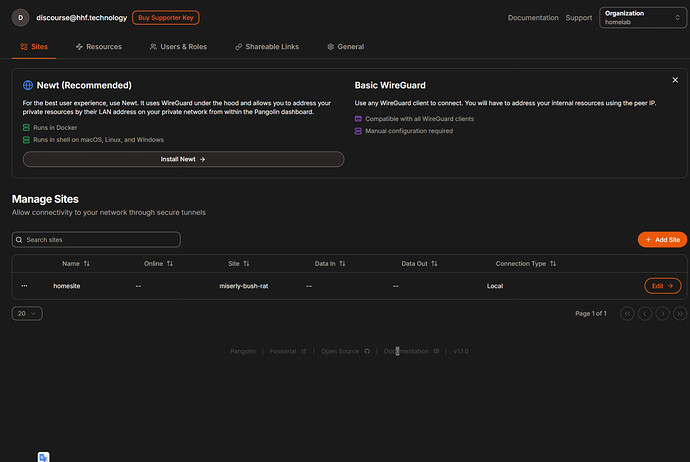Click the Add Site button
Screen dimensions: 690x462
point(662,240)
